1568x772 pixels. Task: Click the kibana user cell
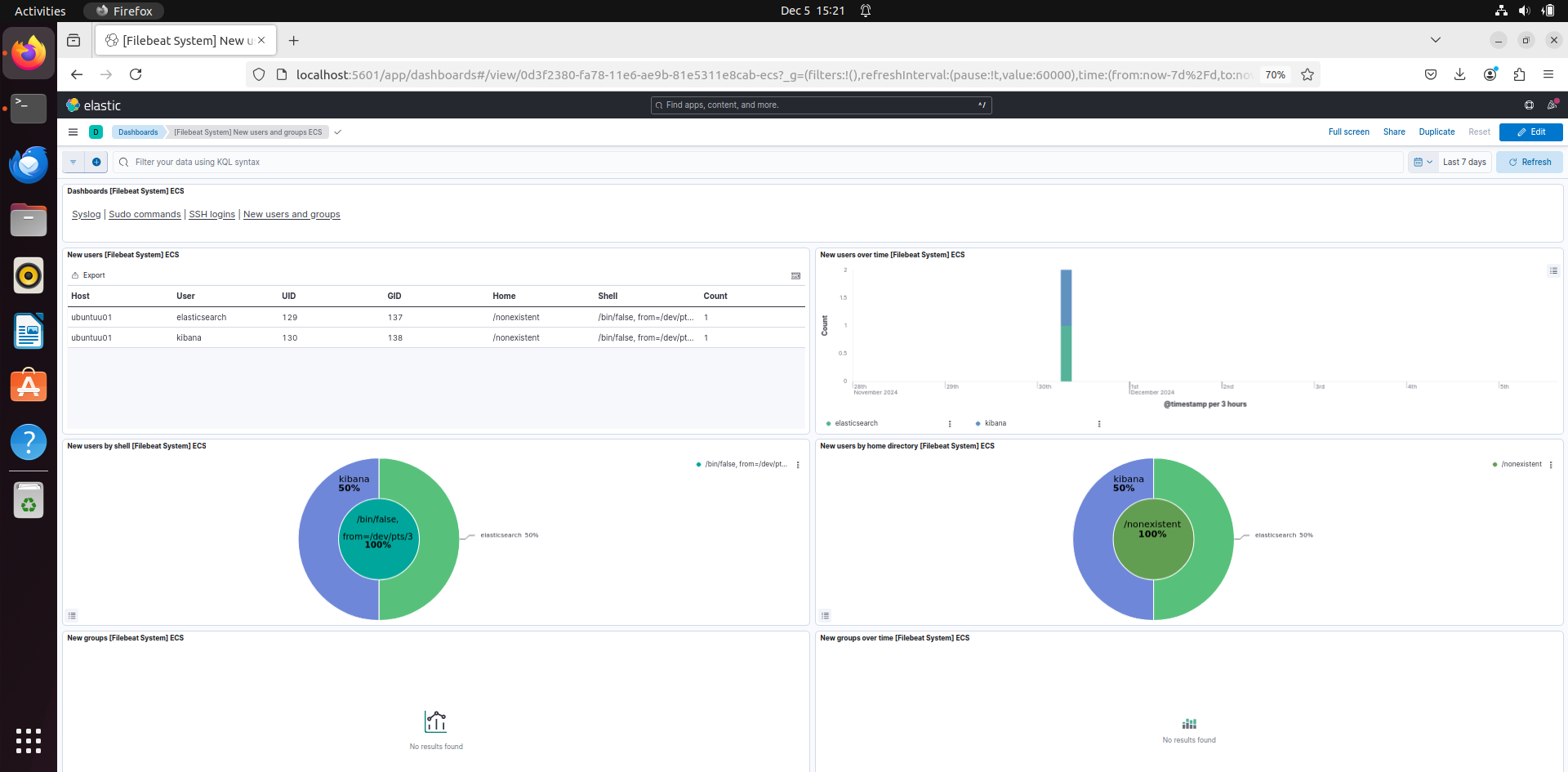click(x=189, y=337)
